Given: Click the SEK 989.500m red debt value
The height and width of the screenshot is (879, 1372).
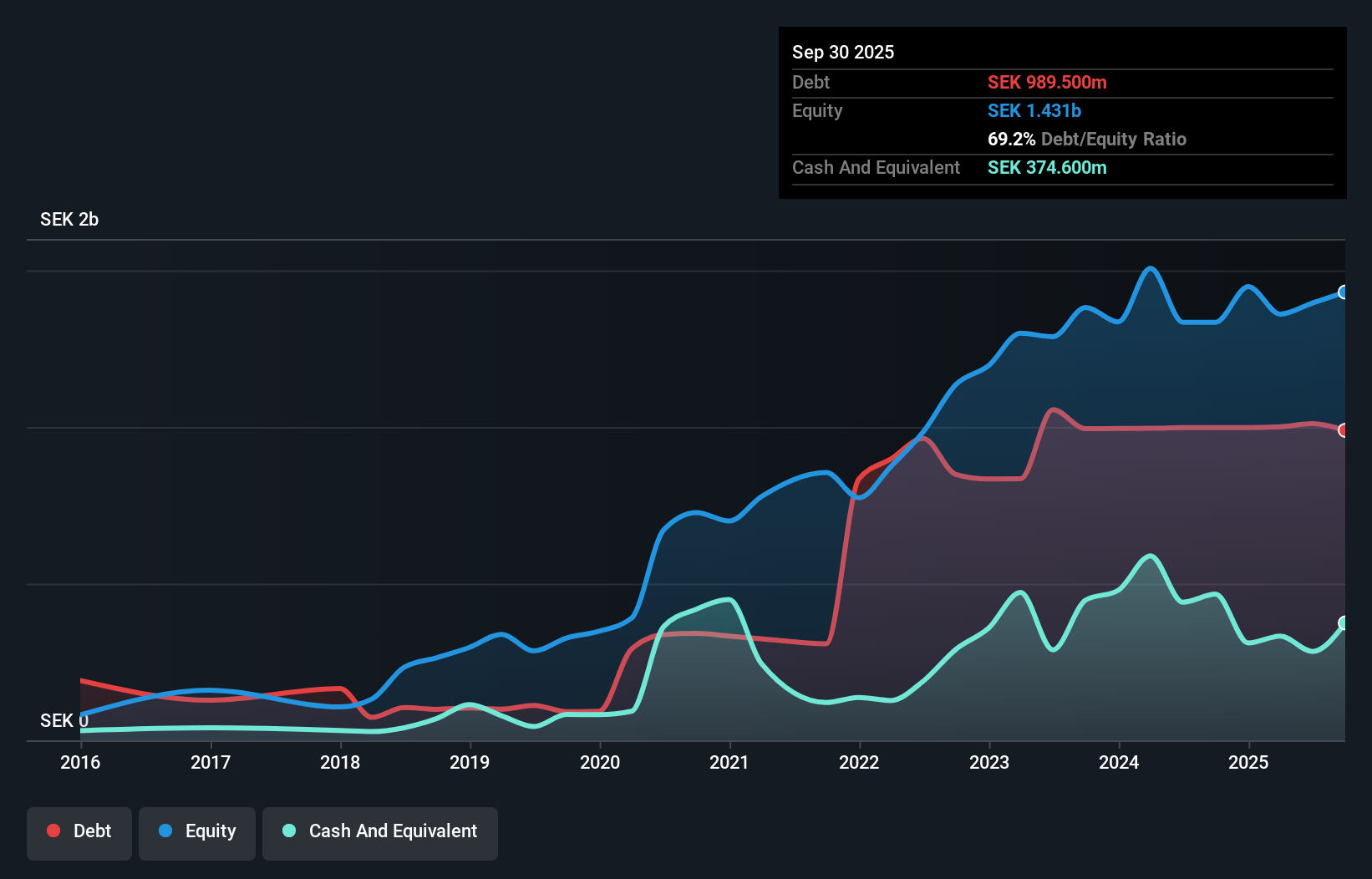Looking at the screenshot, I should click(1047, 82).
